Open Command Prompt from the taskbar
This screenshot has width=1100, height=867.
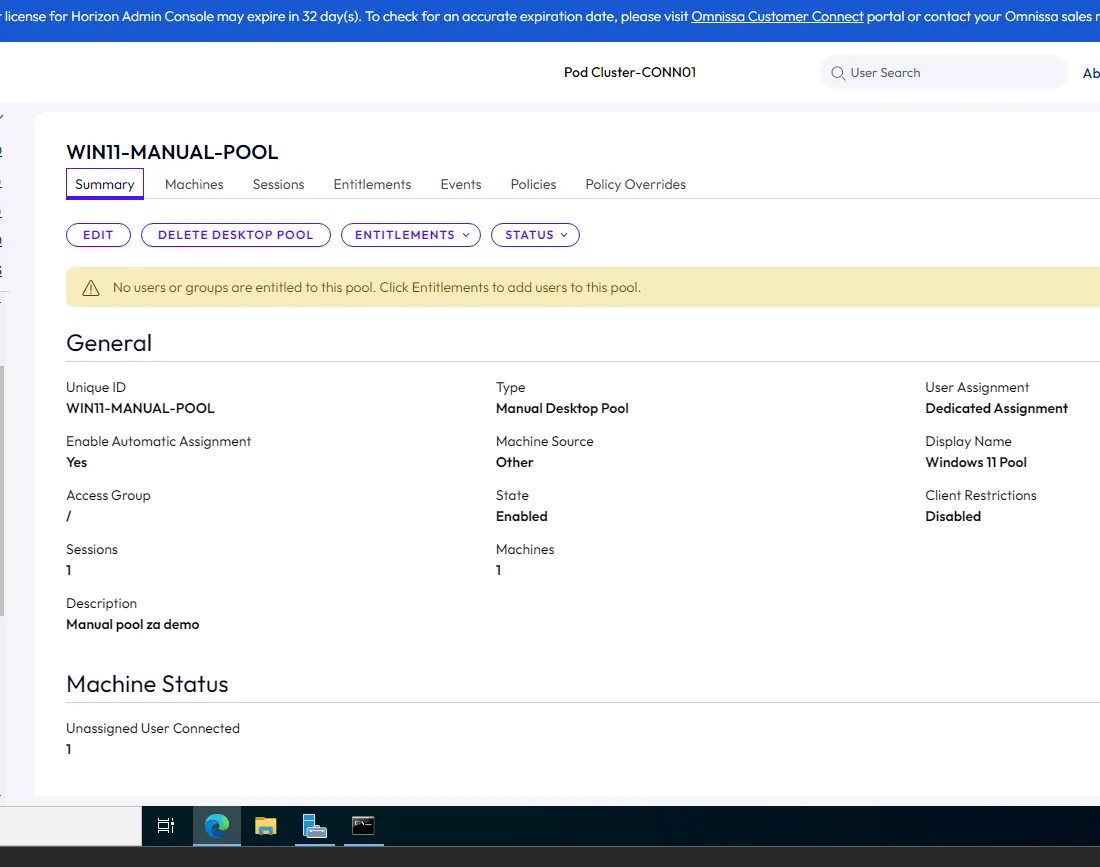coord(363,826)
